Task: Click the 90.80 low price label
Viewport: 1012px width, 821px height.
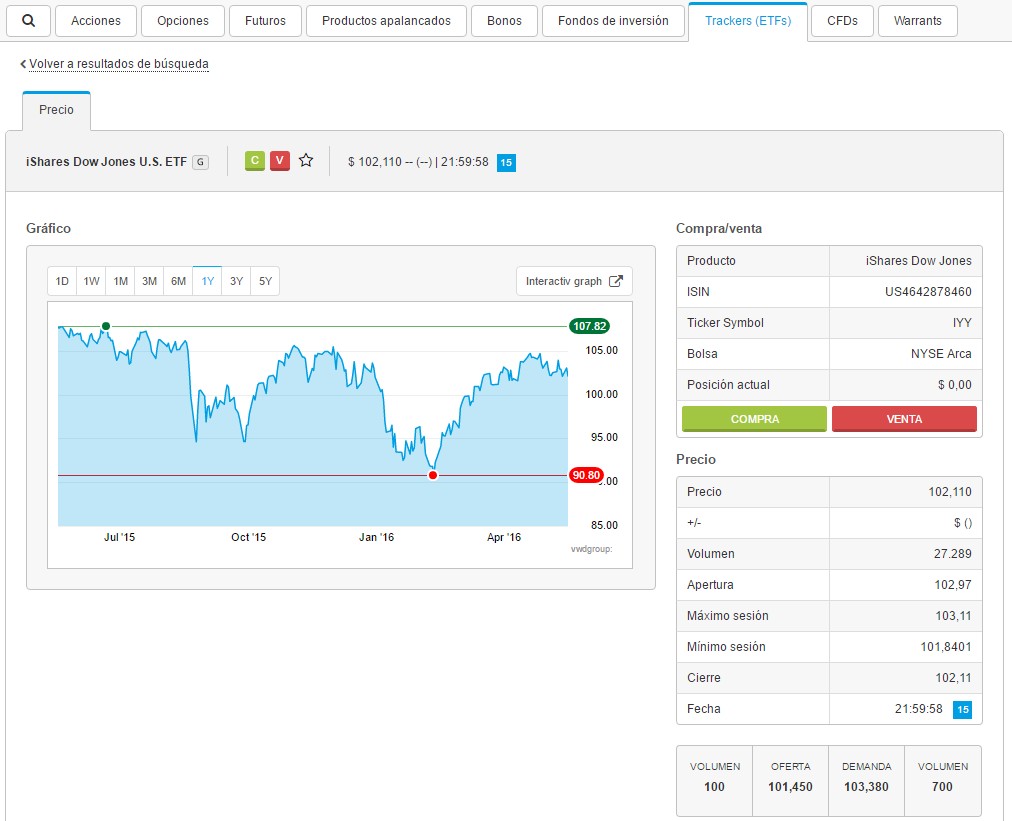Action: (586, 475)
